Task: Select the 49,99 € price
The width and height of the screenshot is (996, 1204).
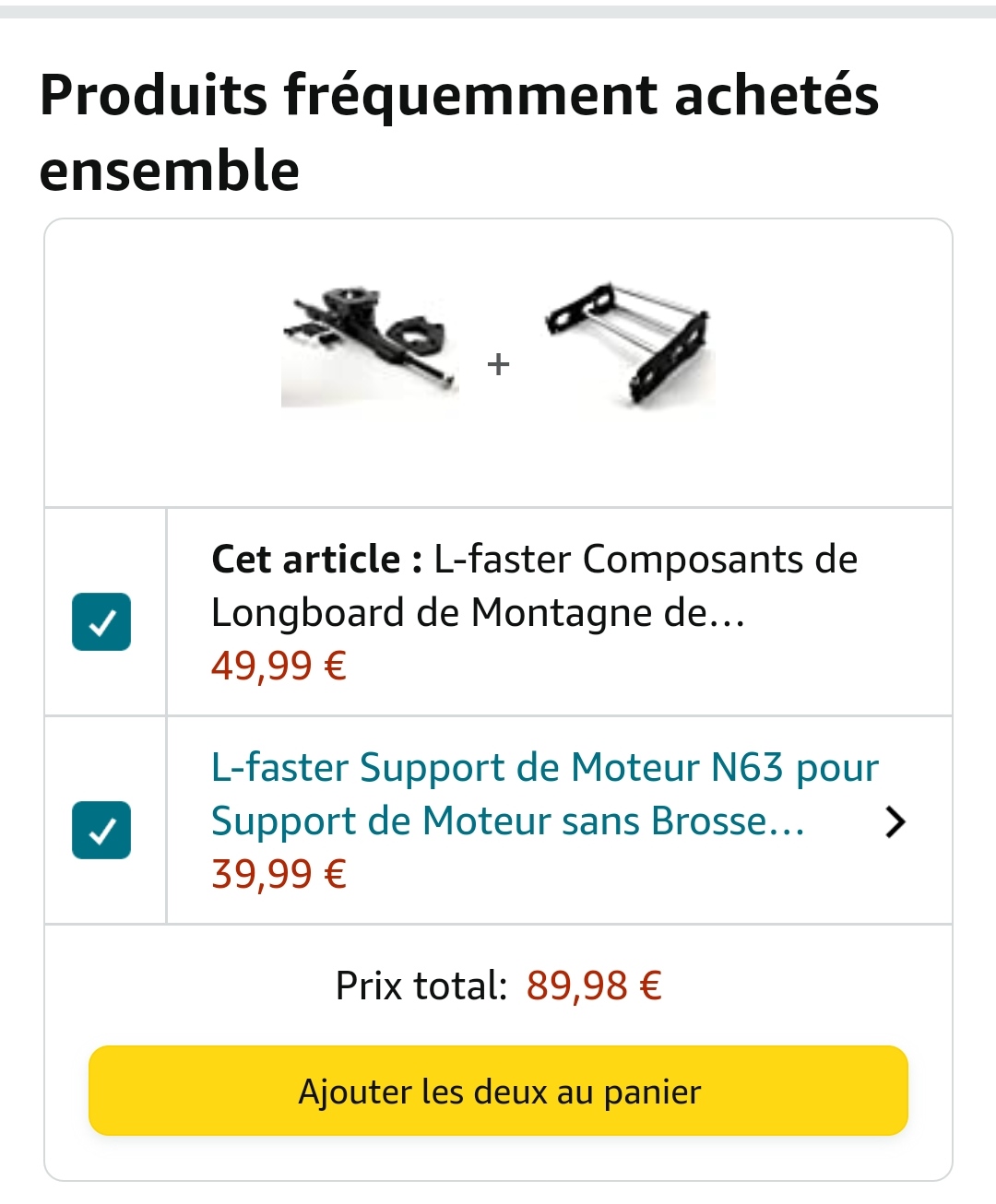Action: [x=279, y=665]
